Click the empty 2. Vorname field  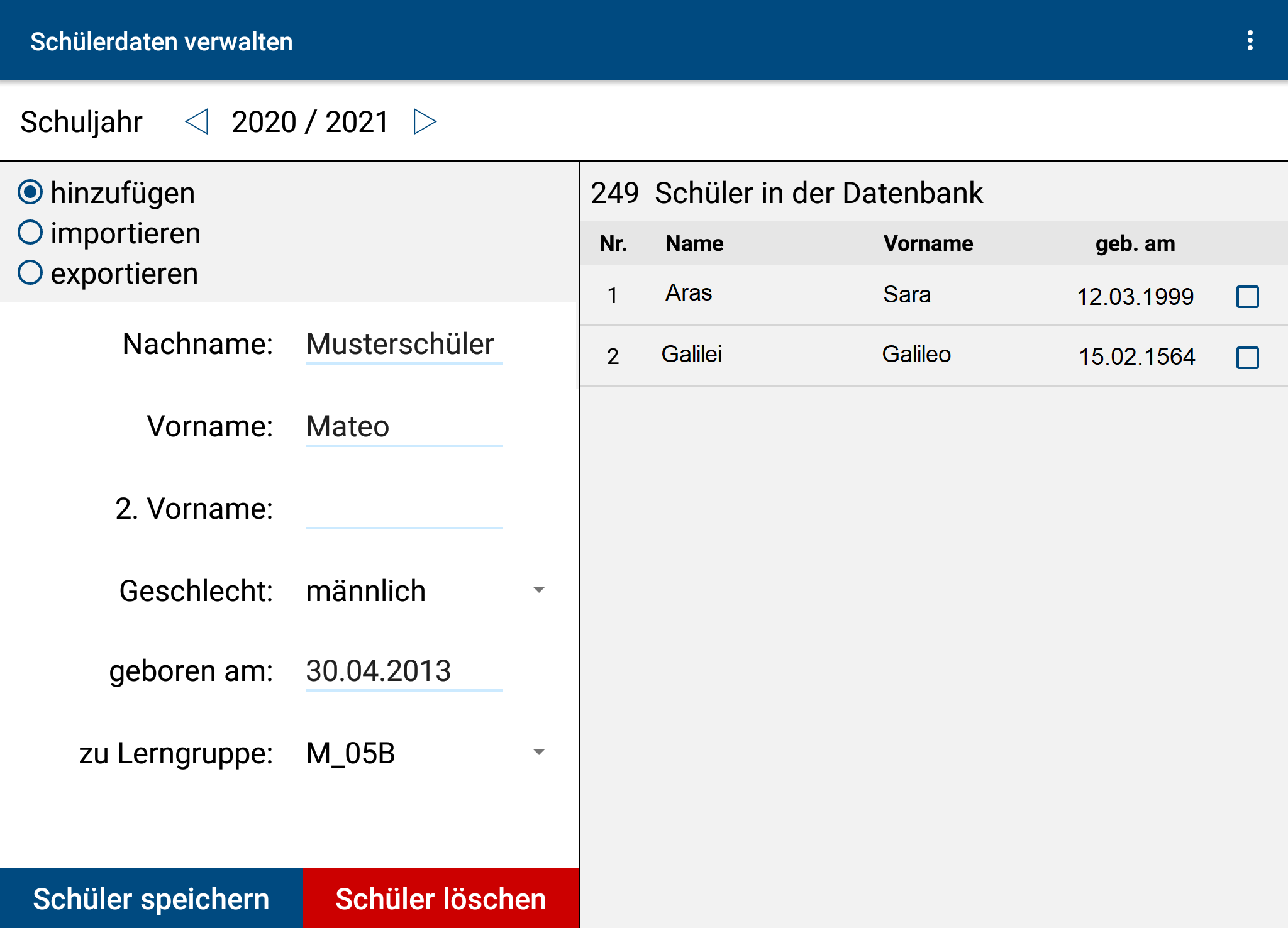point(404,509)
